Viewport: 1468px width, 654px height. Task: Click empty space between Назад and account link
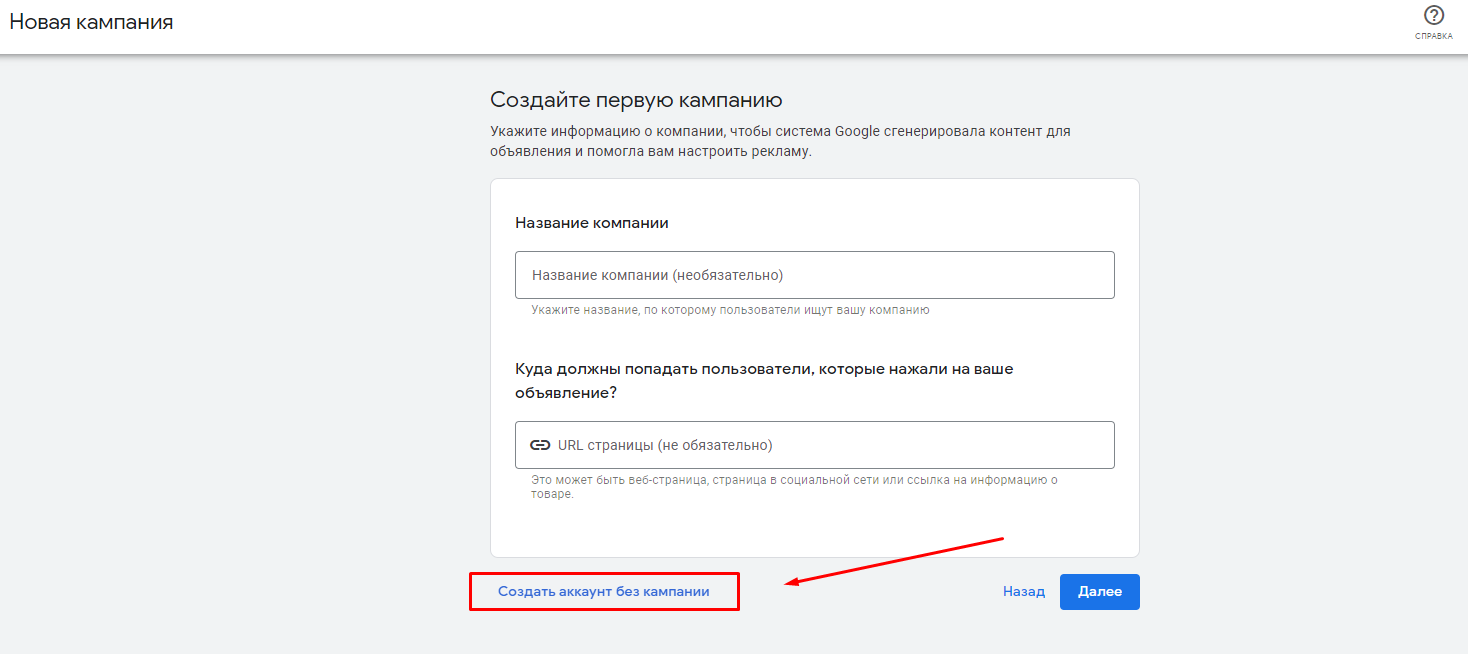[870, 600]
